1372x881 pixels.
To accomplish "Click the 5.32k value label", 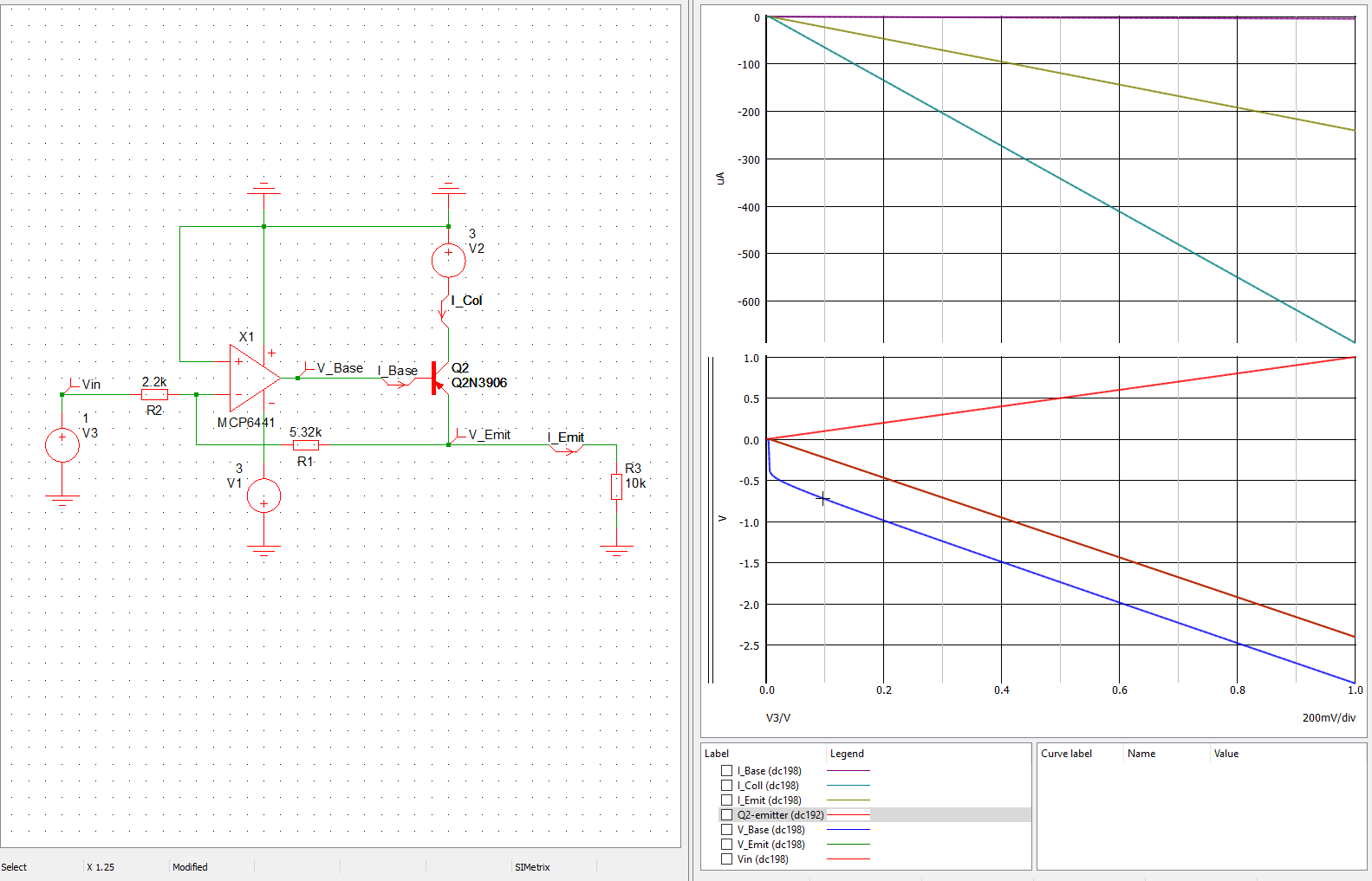I will tap(306, 432).
